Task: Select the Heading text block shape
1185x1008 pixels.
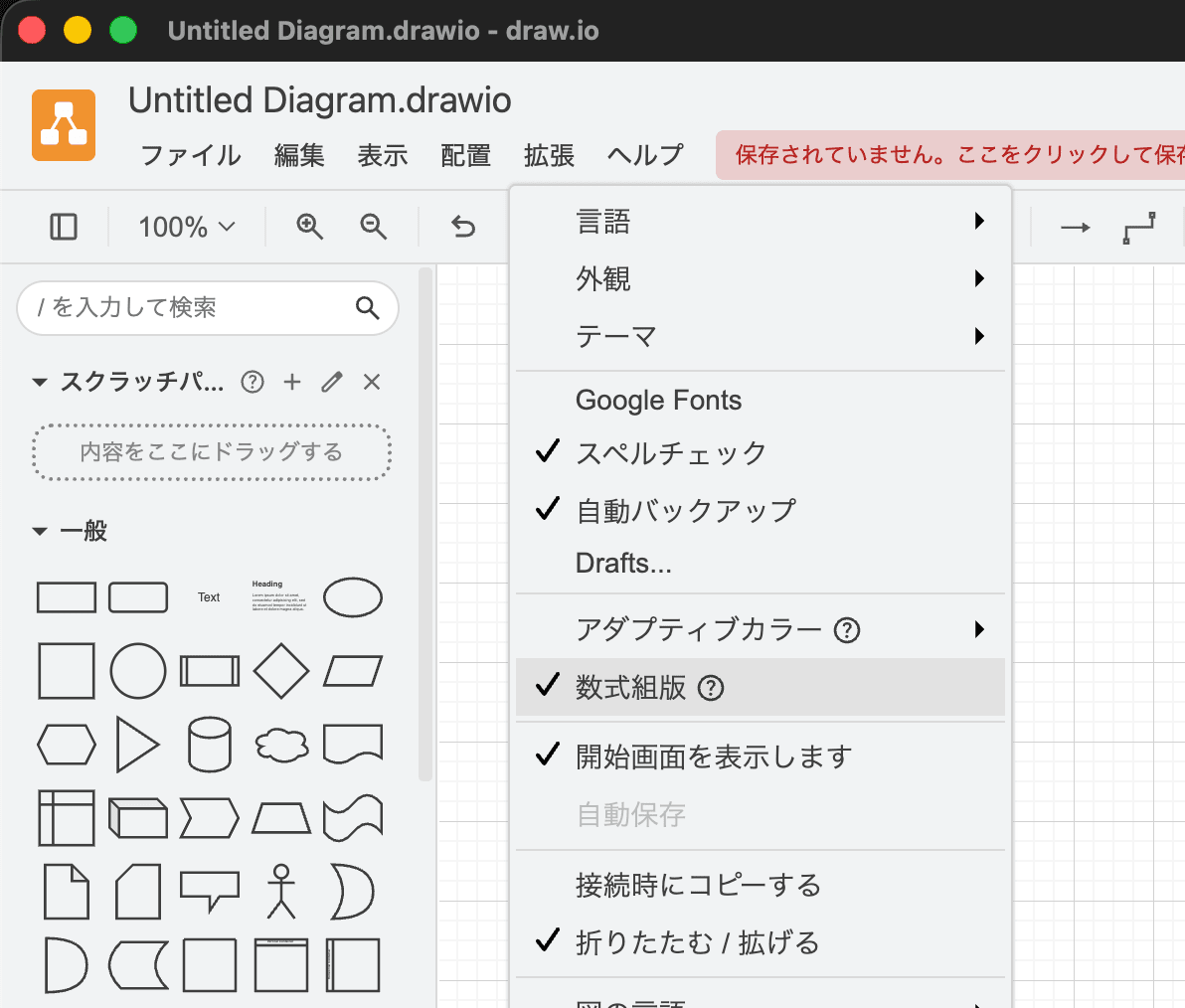Action: pos(279,596)
